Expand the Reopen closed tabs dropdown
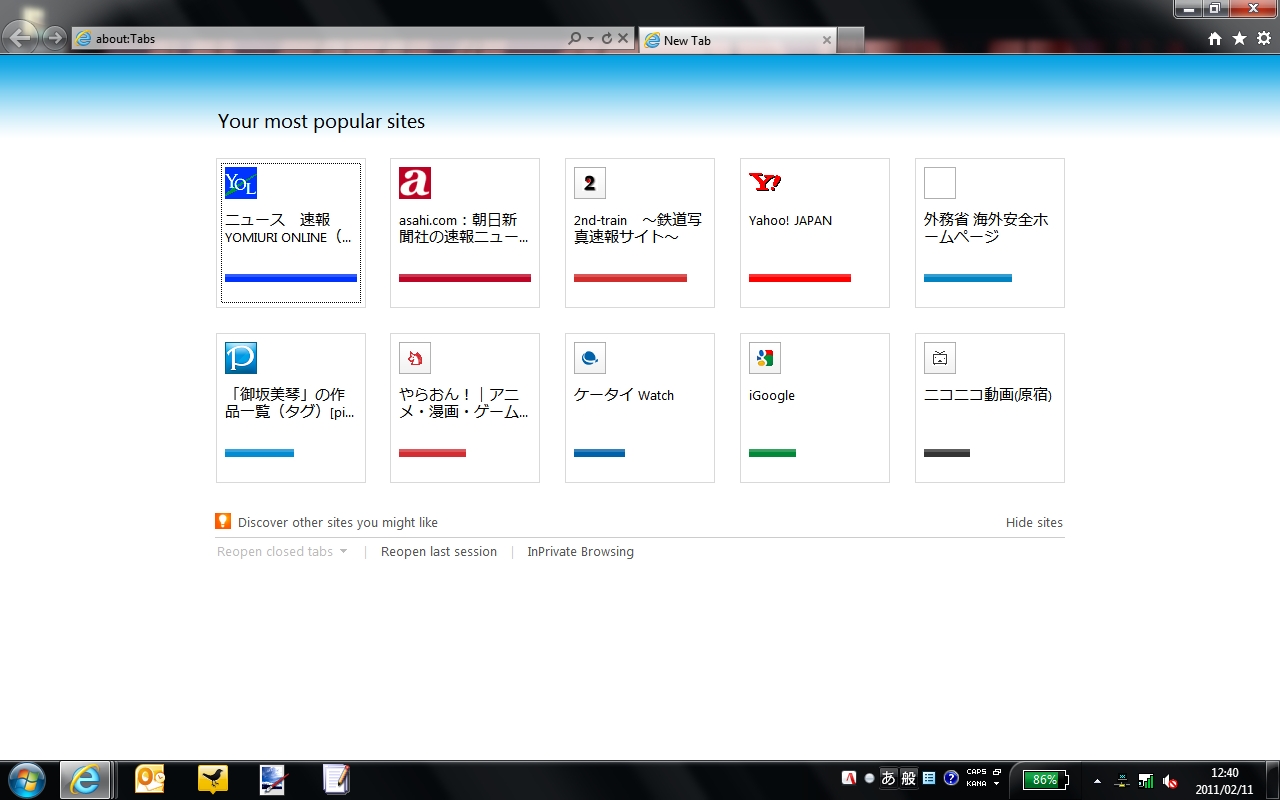1280x800 pixels. tap(282, 551)
